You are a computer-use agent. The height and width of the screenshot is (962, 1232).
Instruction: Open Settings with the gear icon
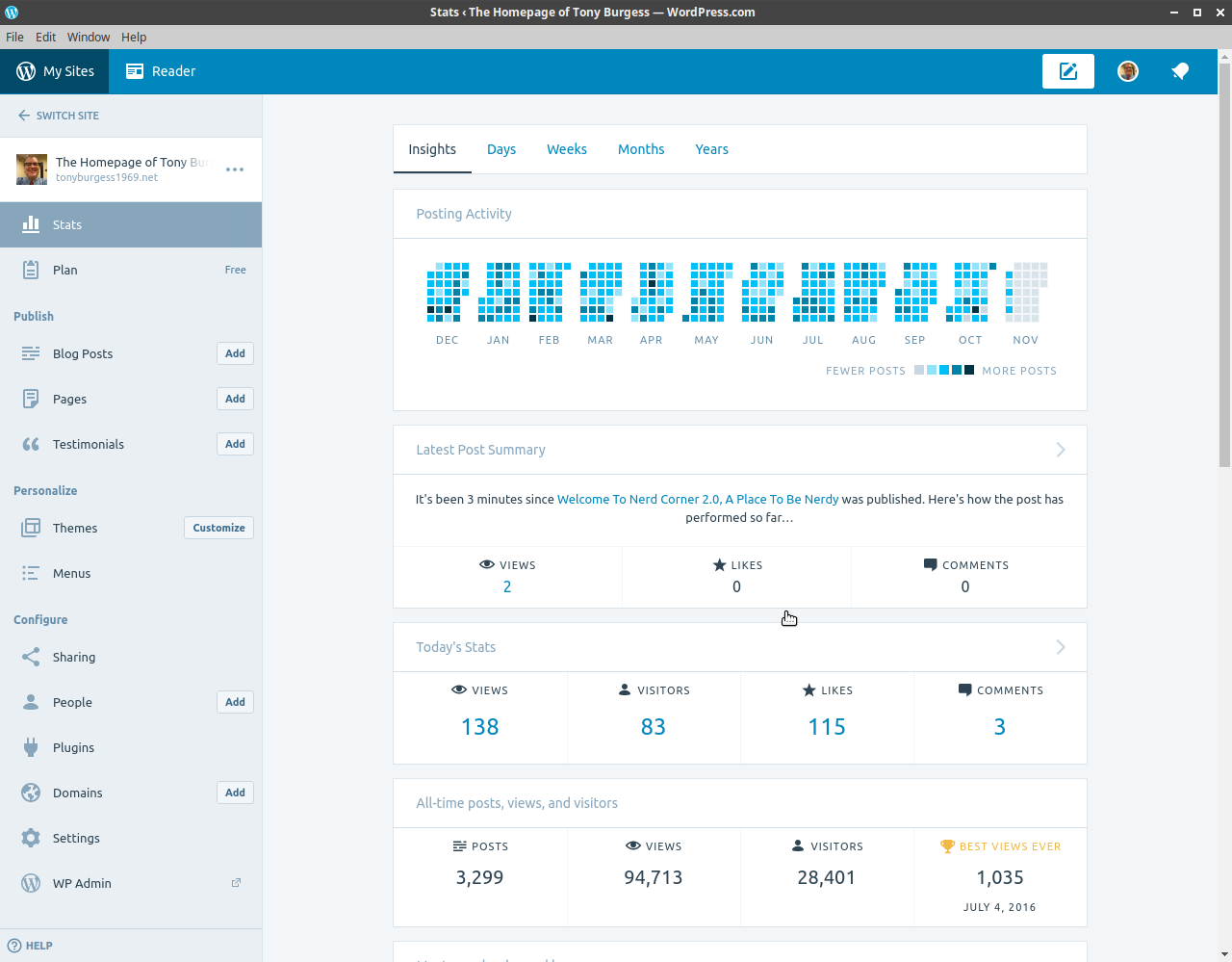pos(31,838)
